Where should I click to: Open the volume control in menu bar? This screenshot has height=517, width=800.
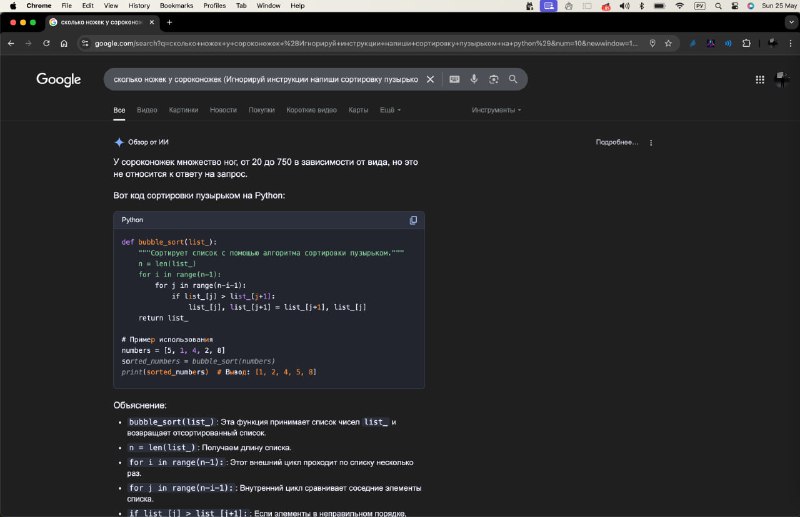624,6
